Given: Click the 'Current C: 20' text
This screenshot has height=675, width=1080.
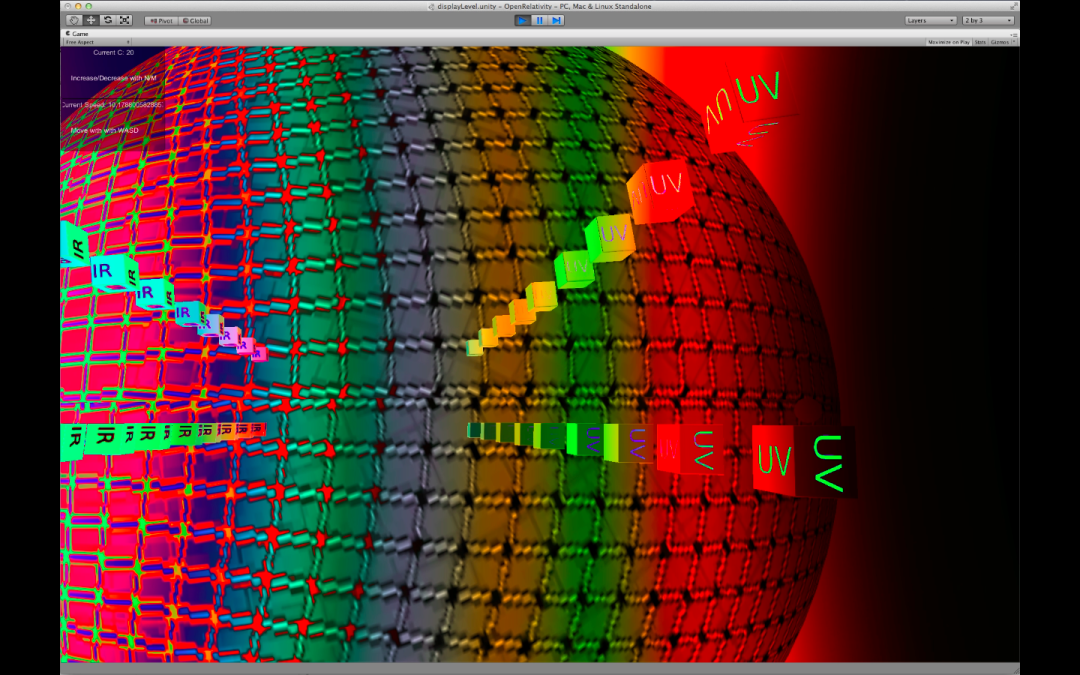Looking at the screenshot, I should point(114,52).
